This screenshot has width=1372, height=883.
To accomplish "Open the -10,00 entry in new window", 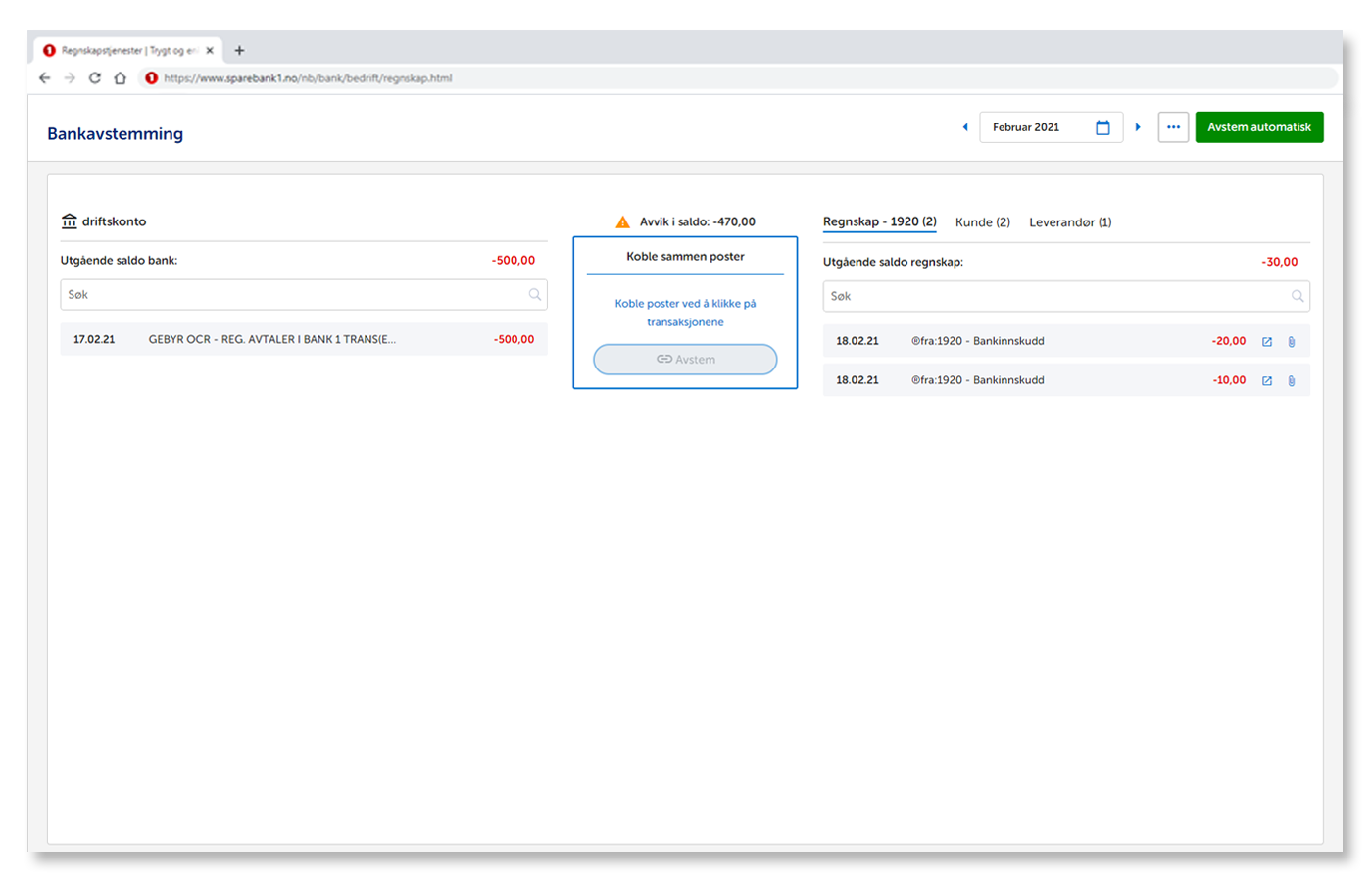I will [1267, 381].
